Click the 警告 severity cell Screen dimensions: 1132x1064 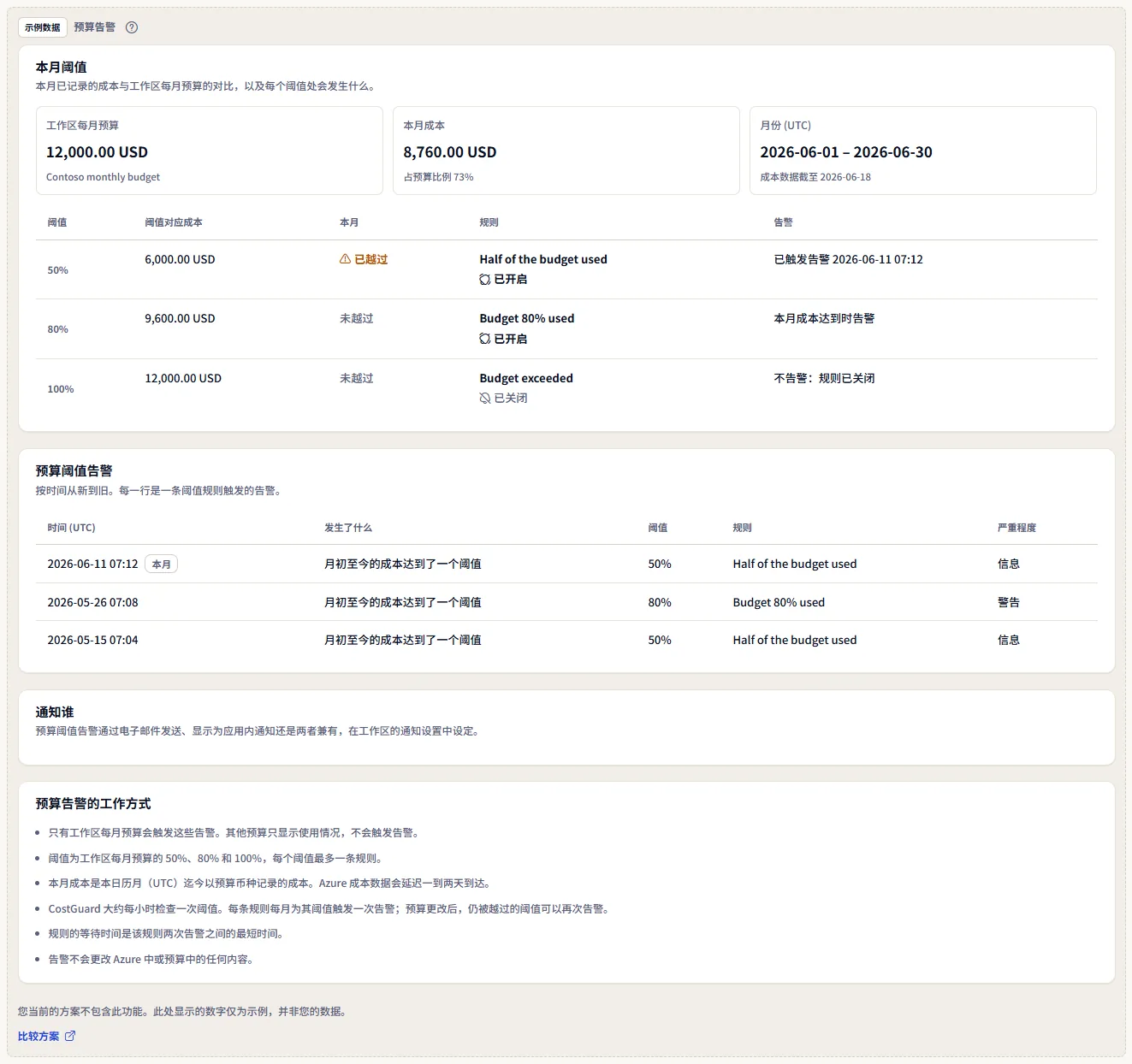click(x=1009, y=602)
